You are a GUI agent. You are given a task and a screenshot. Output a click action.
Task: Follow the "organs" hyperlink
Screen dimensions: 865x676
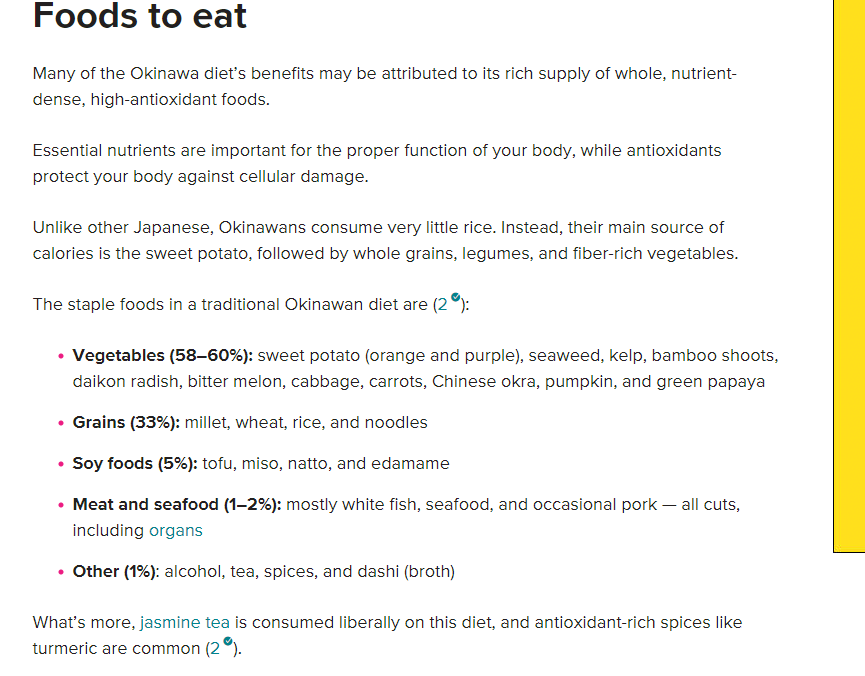176,530
